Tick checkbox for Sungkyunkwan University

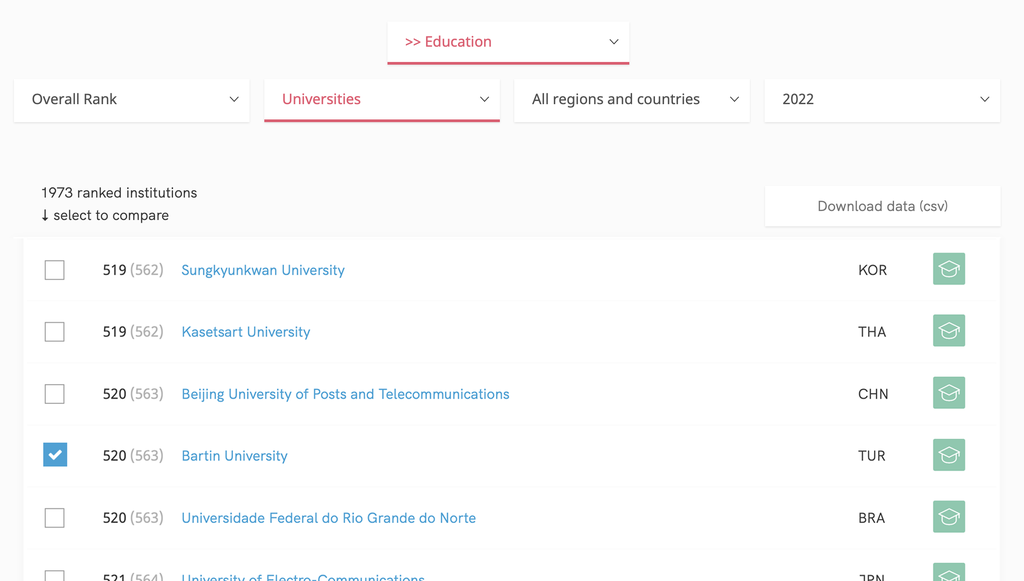(x=55, y=270)
